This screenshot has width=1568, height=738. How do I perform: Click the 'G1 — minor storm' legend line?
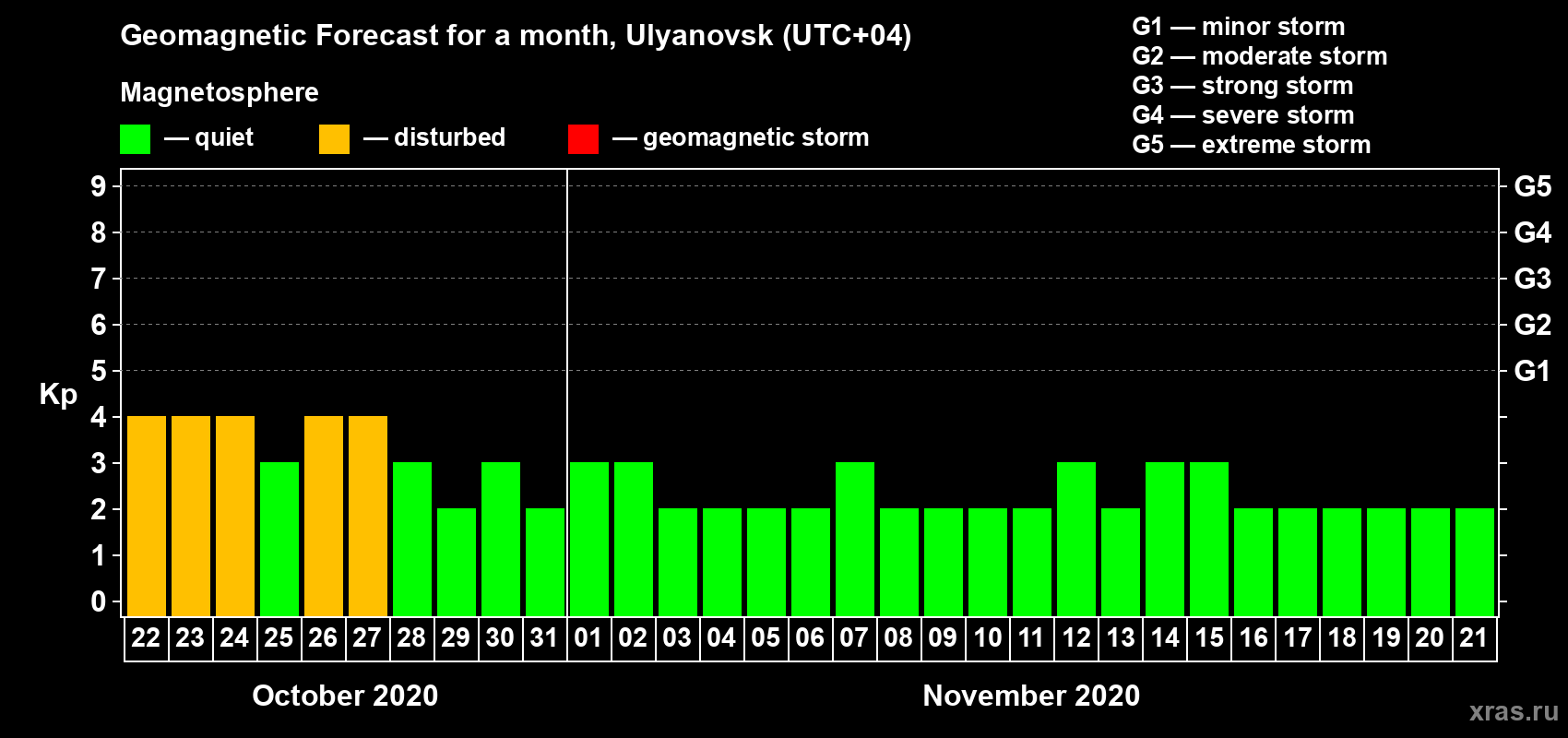1239,27
